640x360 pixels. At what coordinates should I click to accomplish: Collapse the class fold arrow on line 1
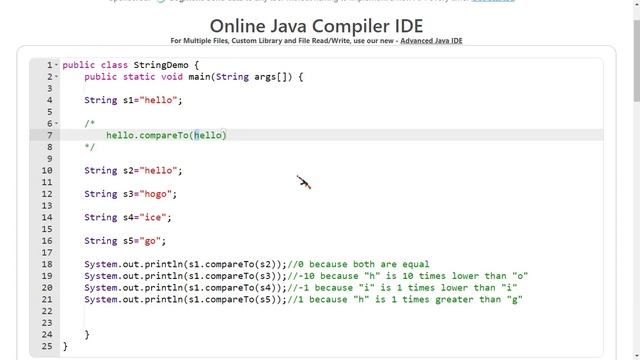56,65
